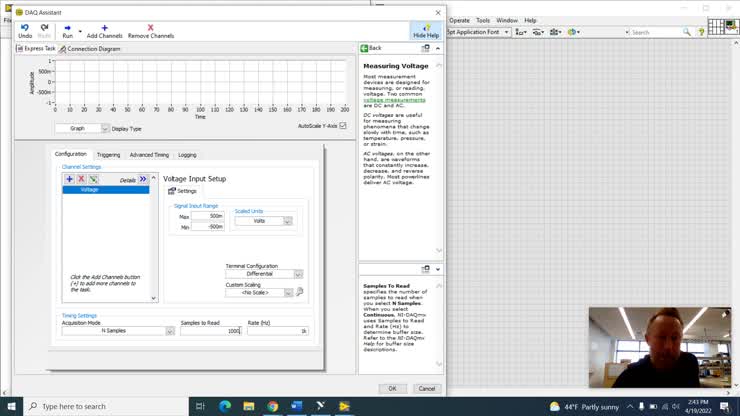Screen dimensions: 740x416
Task: Toggle the AutoScale Y-Axis checkbox
Action: click(342, 126)
